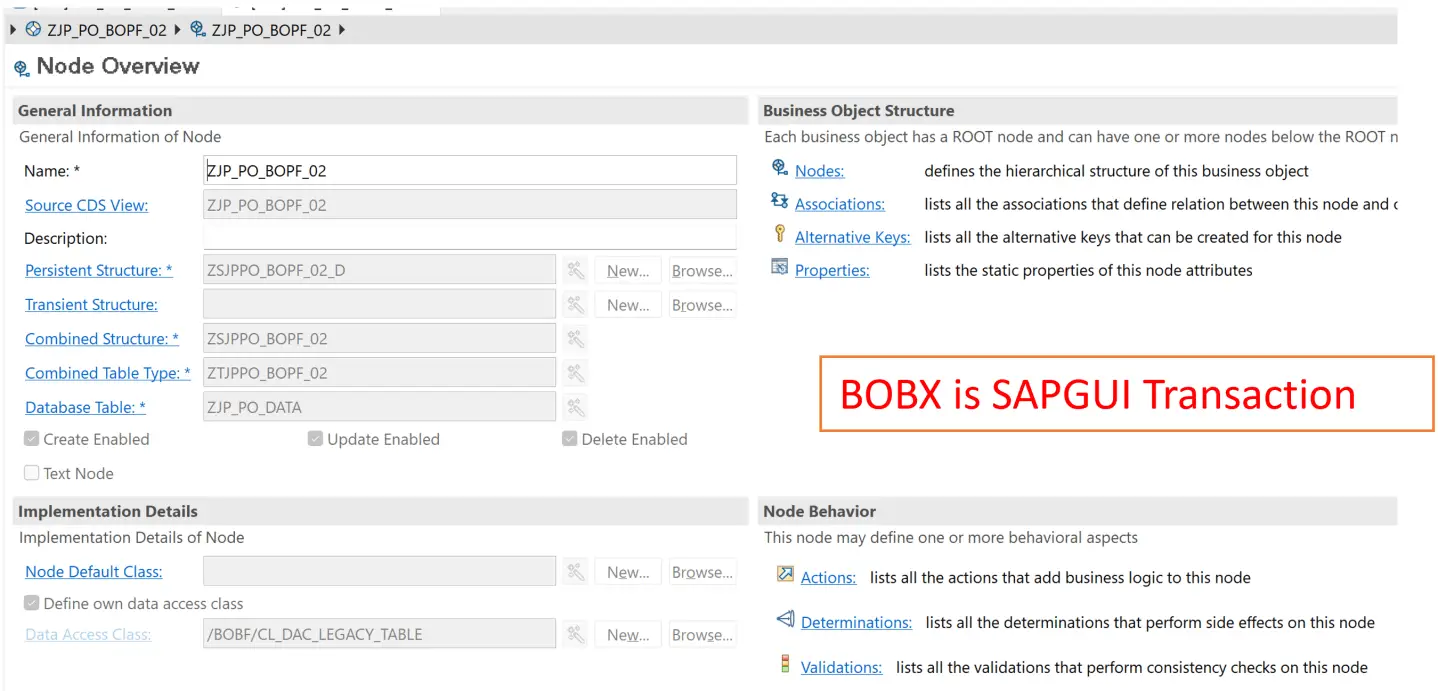1438x691 pixels.
Task: Click the Associations relation icon
Action: (779, 203)
